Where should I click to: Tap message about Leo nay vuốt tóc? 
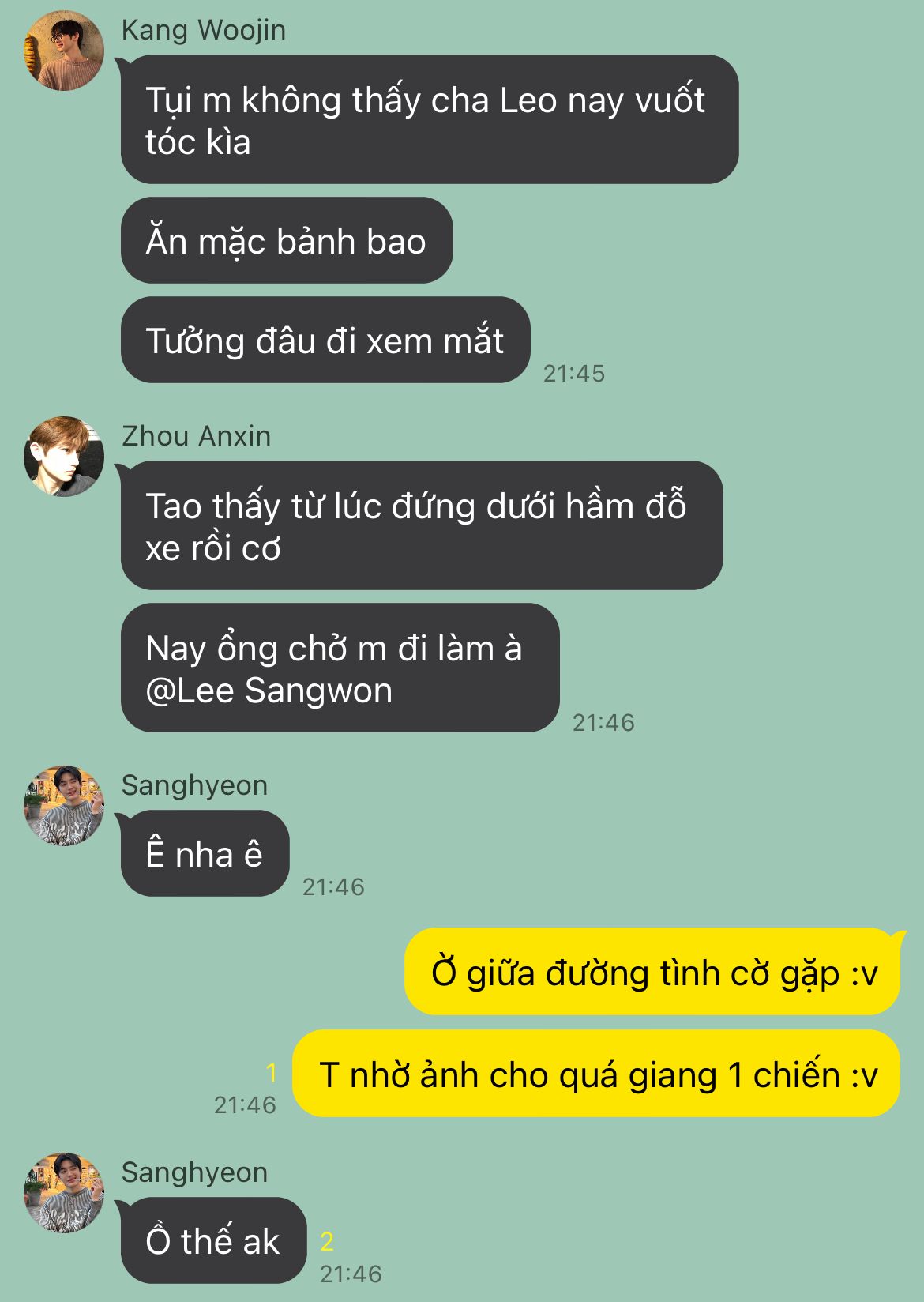click(x=430, y=119)
